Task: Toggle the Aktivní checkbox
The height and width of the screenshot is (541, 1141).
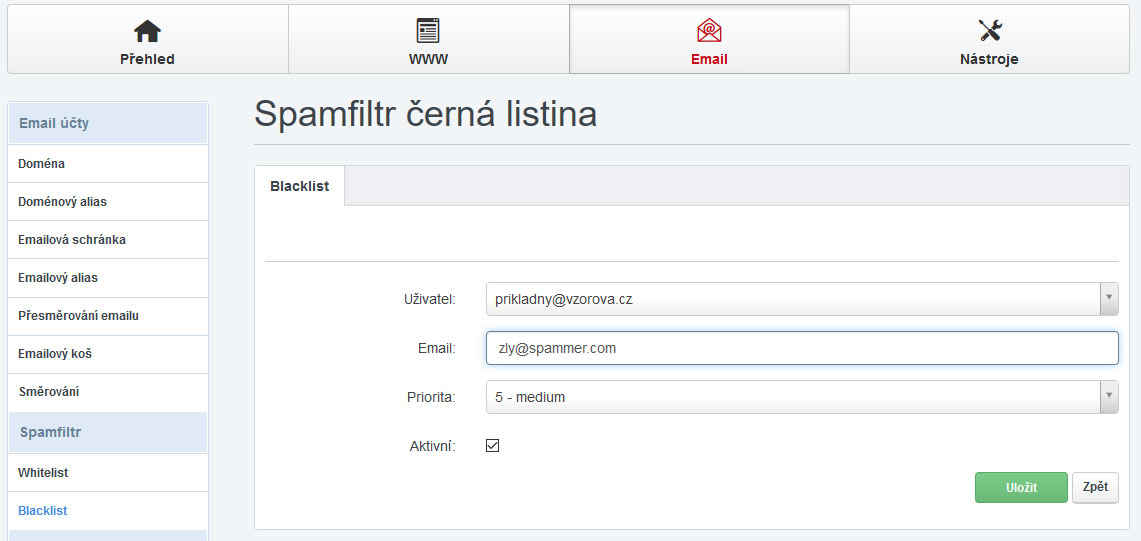Action: 492,446
